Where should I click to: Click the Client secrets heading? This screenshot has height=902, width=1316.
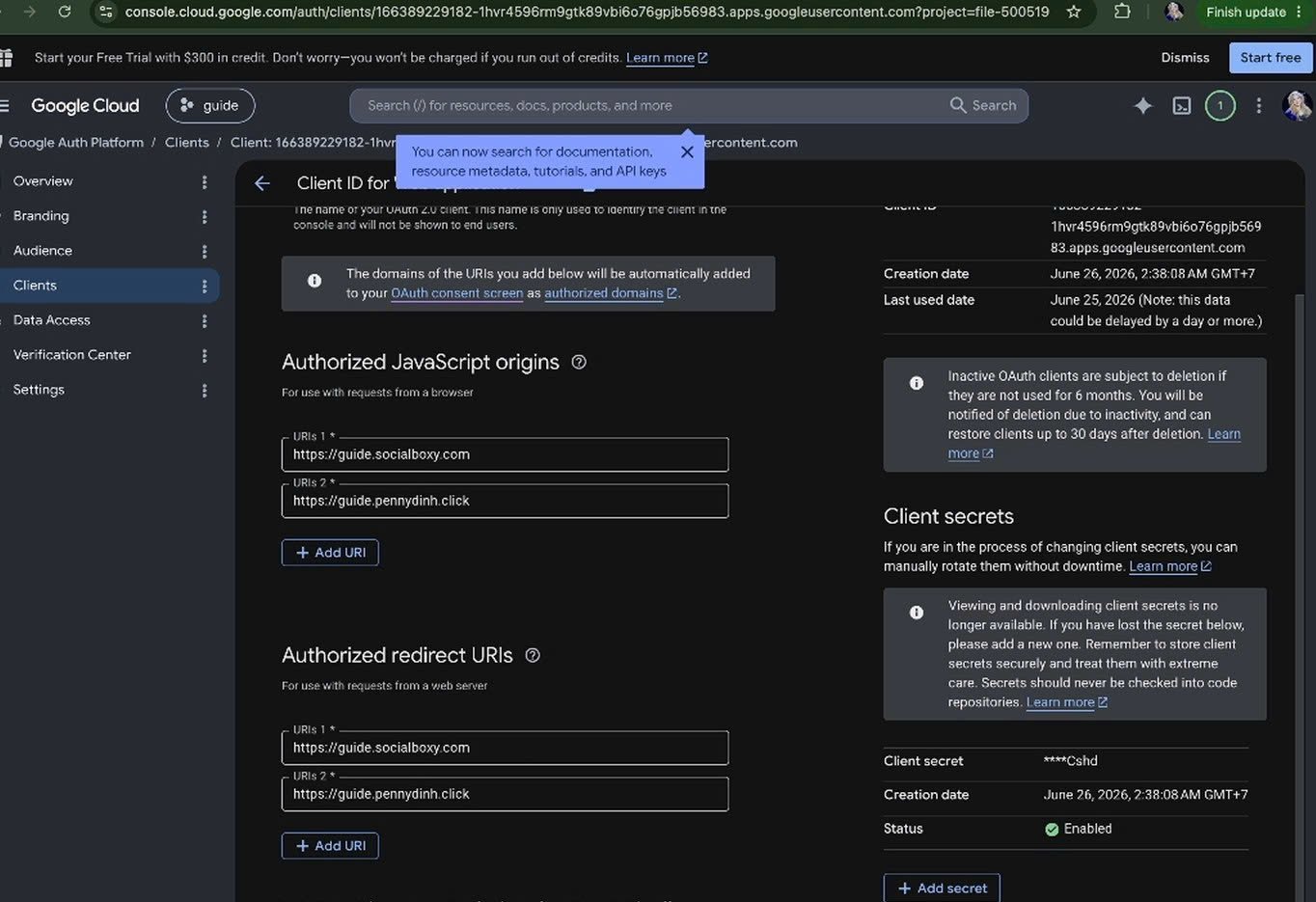(x=948, y=516)
